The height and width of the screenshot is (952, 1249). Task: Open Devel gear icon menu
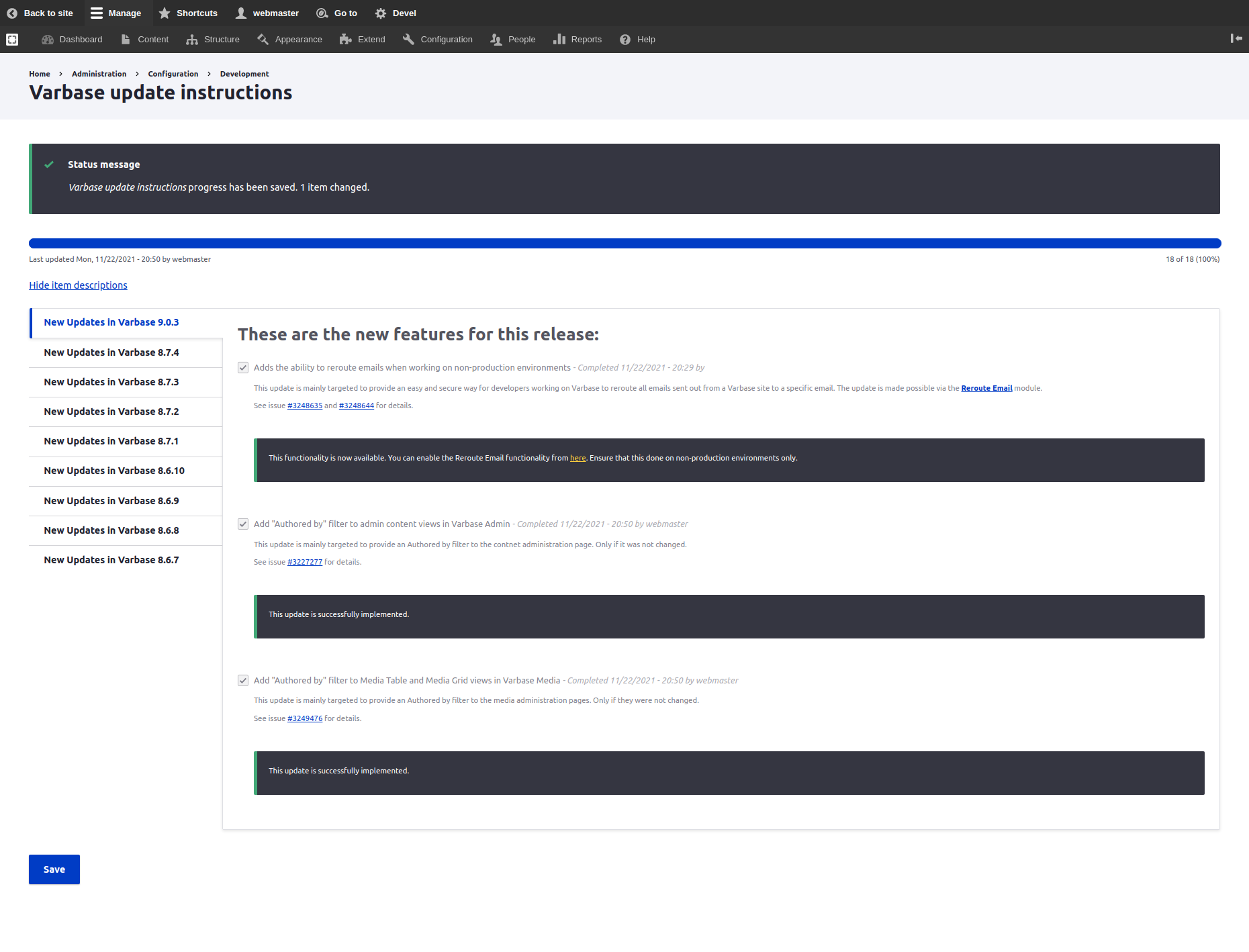pos(381,13)
